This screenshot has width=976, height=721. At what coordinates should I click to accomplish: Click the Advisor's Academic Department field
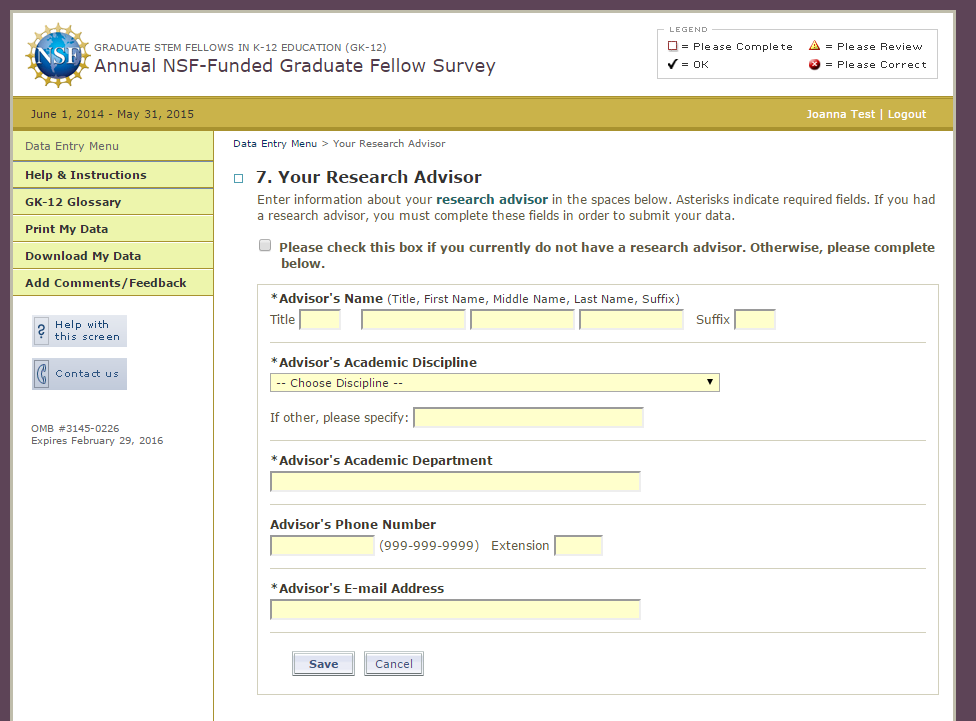pos(455,482)
